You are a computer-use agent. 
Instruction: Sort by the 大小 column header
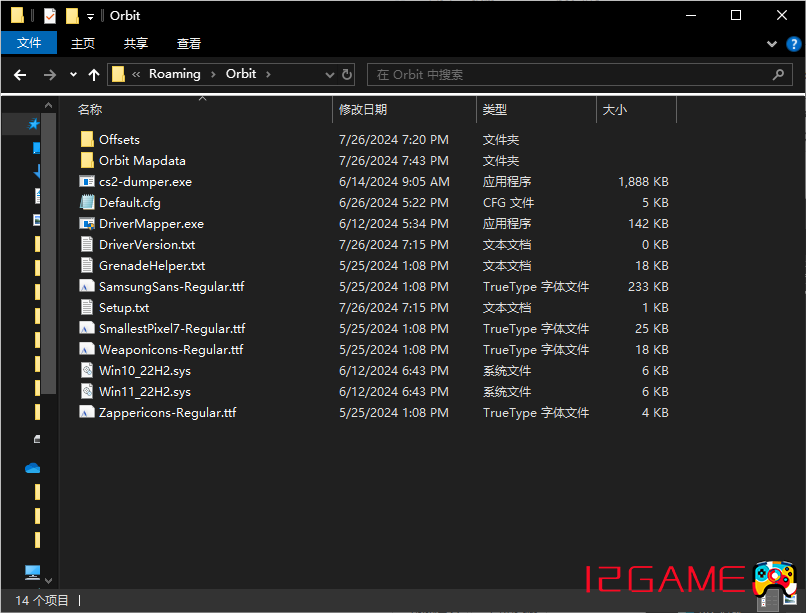click(636, 109)
